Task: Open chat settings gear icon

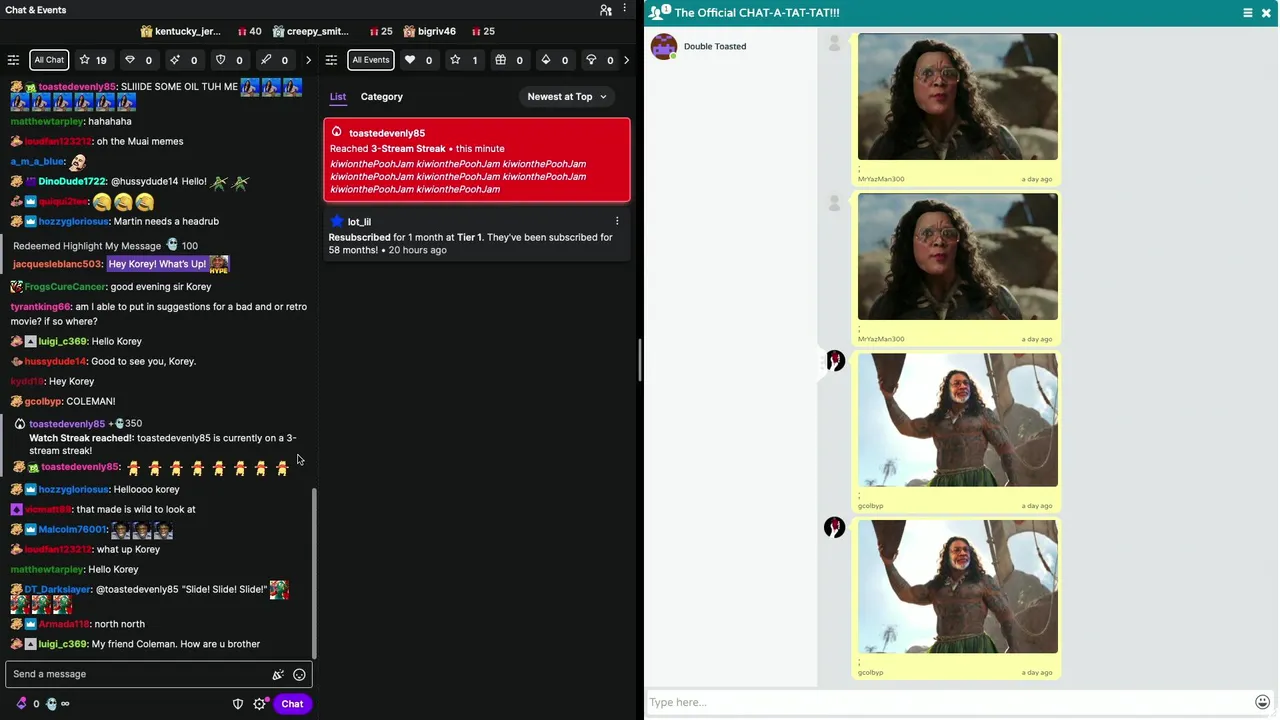Action: click(260, 704)
